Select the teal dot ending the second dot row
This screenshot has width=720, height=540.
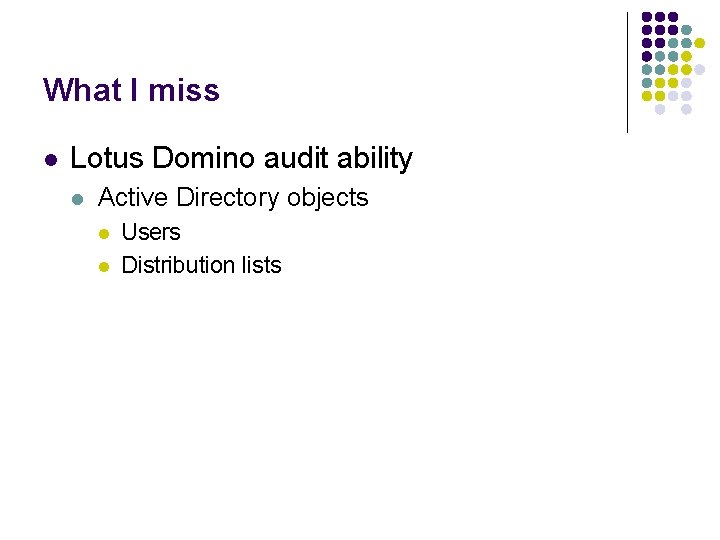[686, 31]
